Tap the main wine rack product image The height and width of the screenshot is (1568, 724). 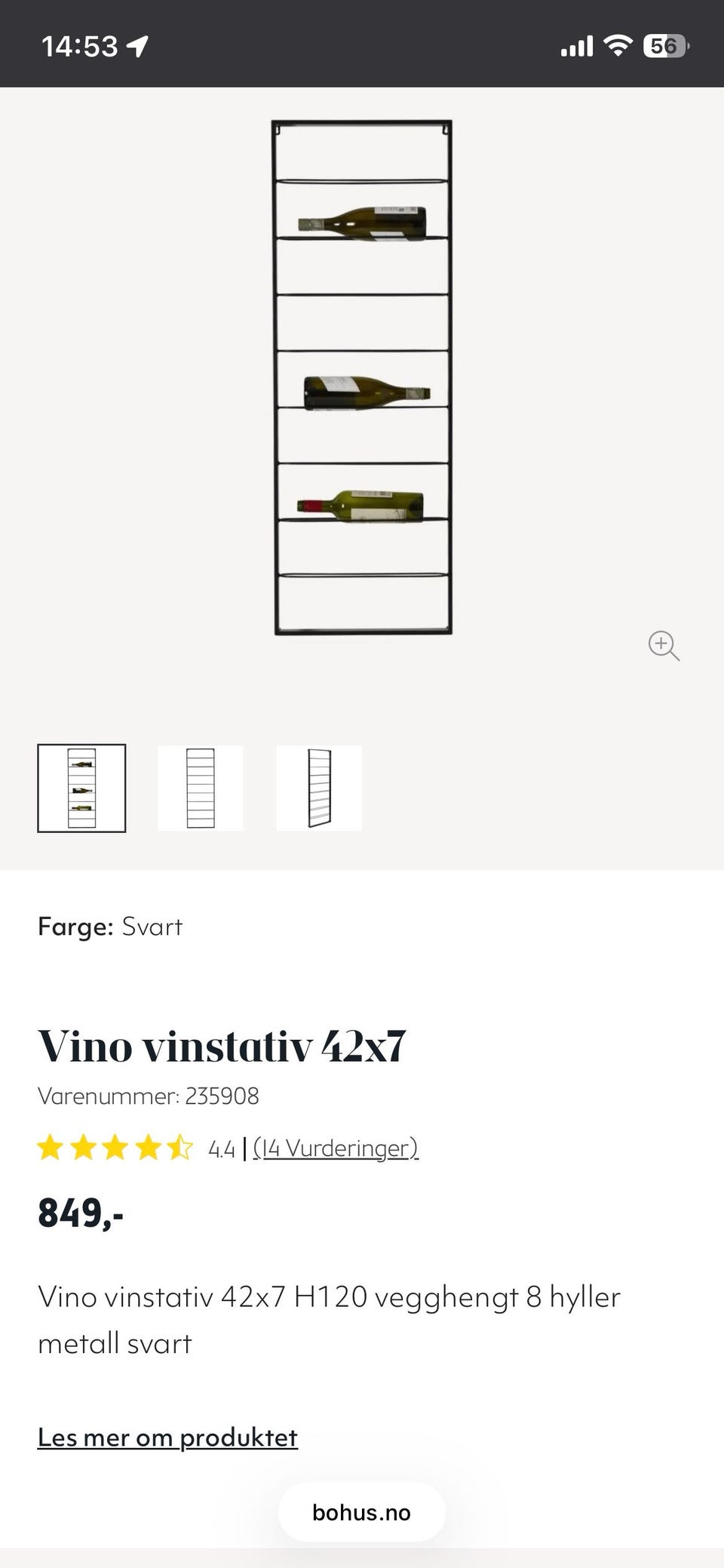pos(362,377)
